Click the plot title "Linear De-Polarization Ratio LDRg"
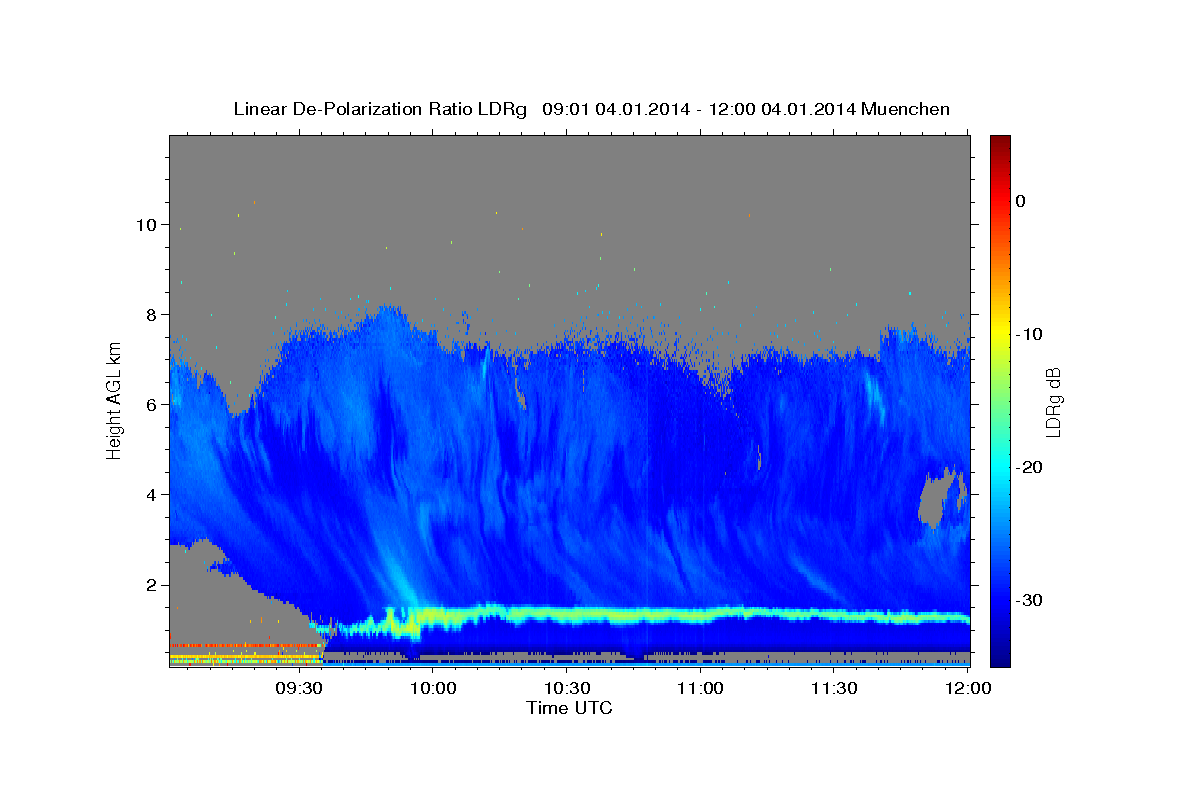Image resolution: width=1200 pixels, height=800 pixels. [379, 109]
